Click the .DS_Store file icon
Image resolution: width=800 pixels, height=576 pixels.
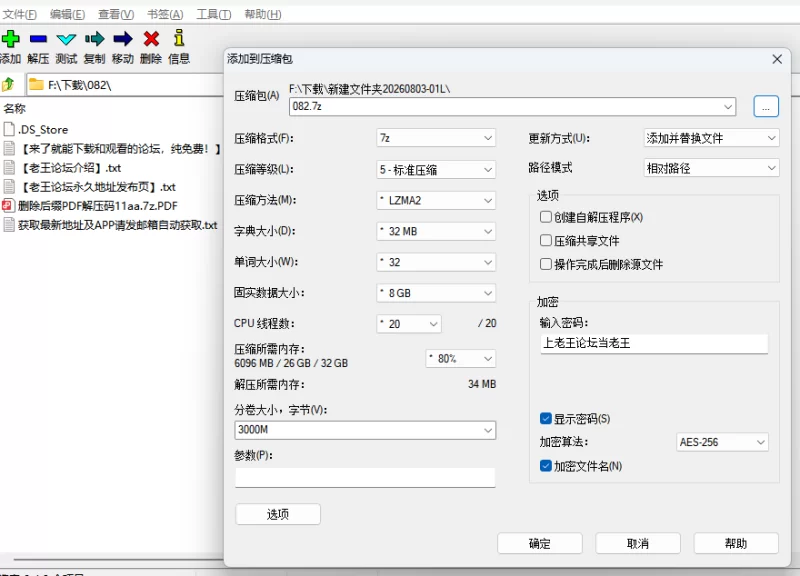point(9,129)
